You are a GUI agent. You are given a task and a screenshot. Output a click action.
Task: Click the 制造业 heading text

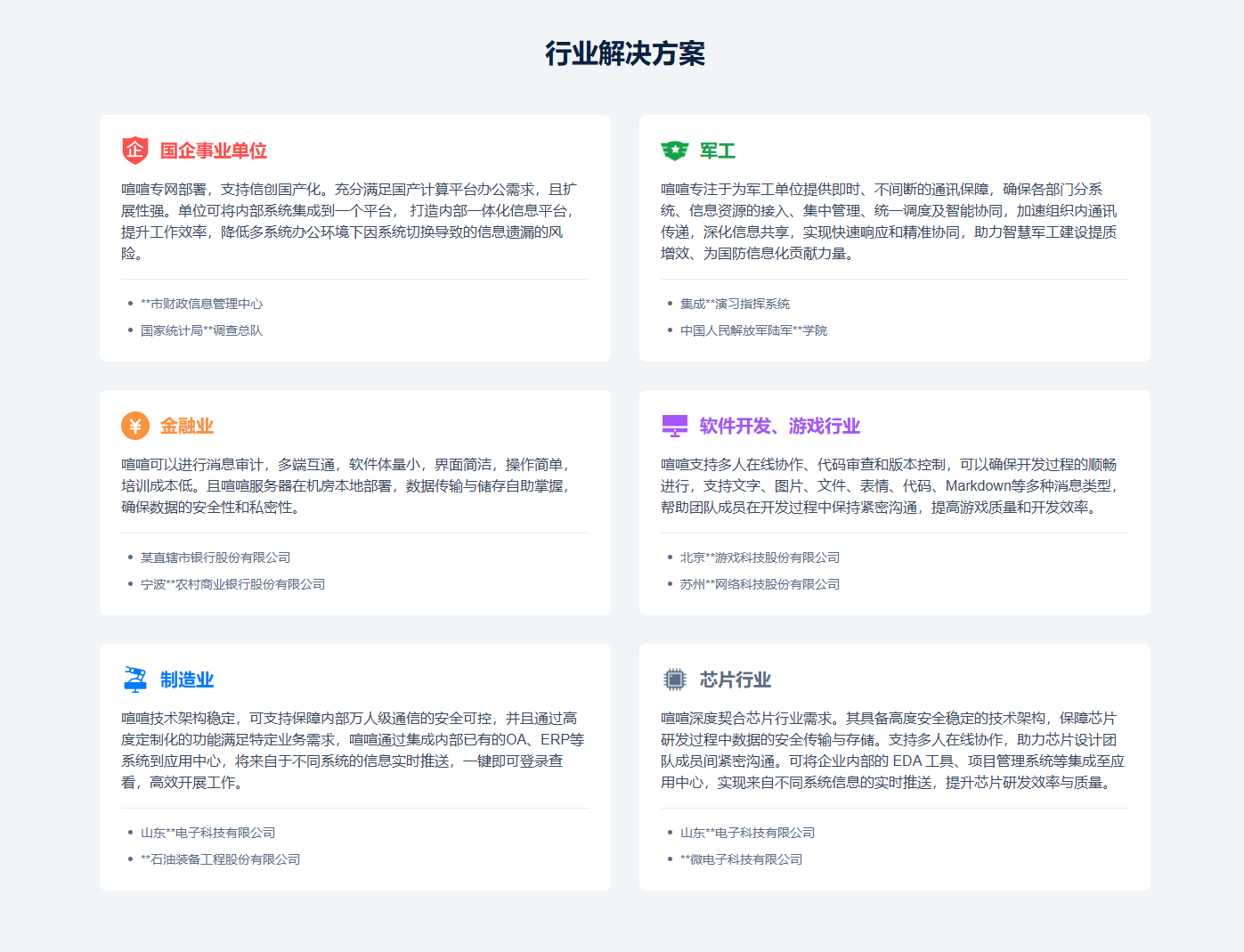[186, 679]
